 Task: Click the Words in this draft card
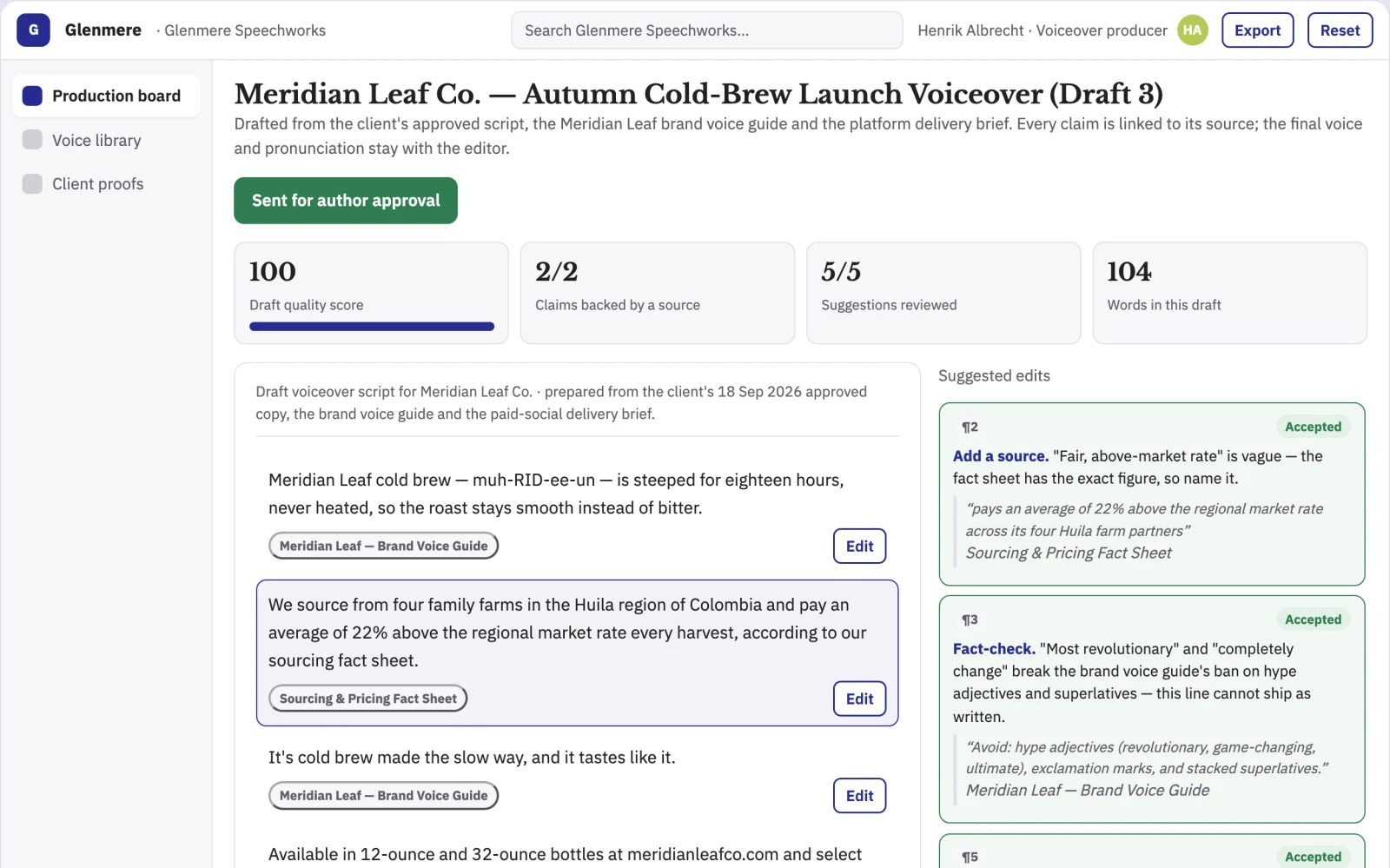[x=1229, y=293]
